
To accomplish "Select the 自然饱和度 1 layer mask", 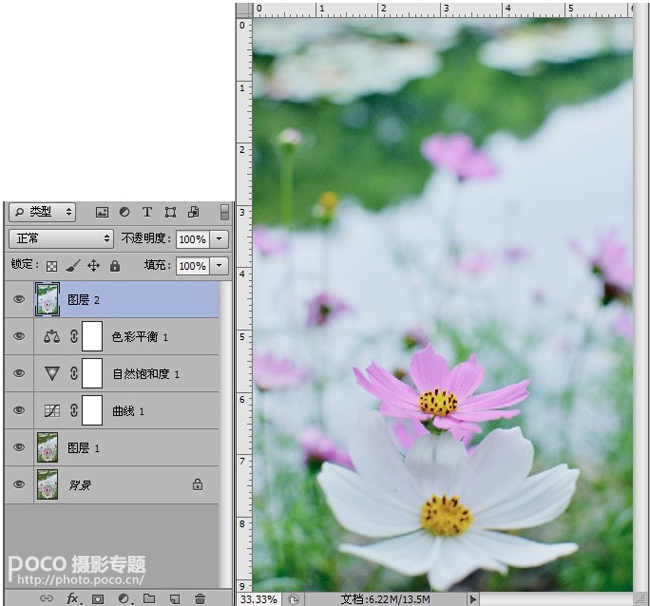I will click(x=92, y=373).
